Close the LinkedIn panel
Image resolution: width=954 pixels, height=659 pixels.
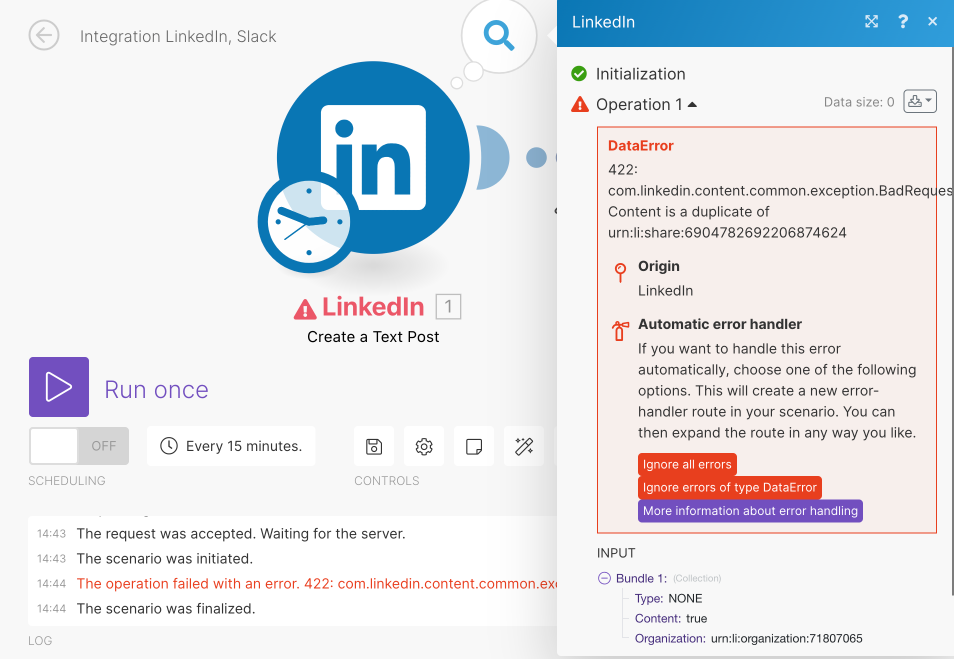(x=932, y=22)
